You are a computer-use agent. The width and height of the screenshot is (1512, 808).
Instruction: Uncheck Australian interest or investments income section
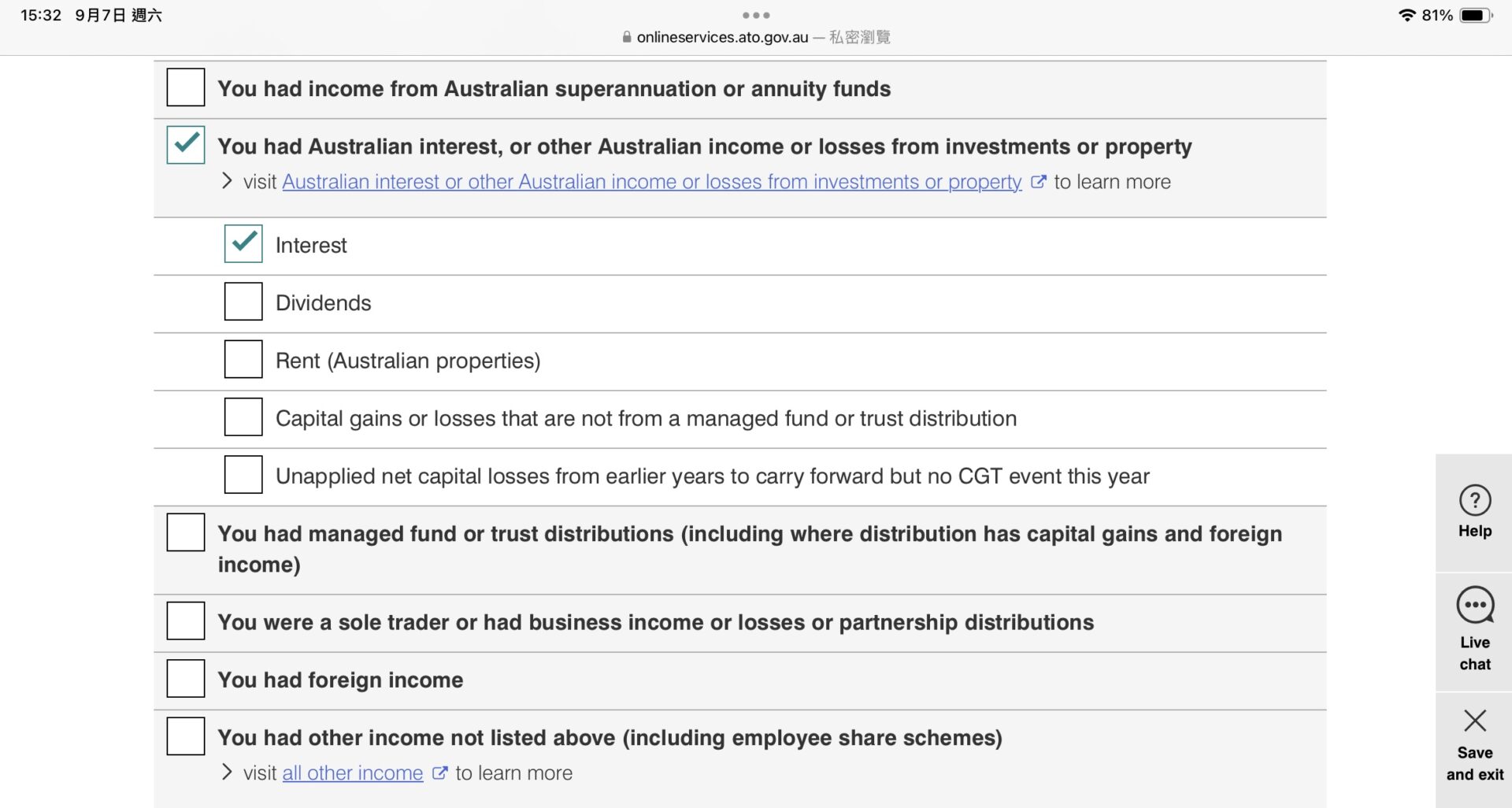click(x=186, y=145)
